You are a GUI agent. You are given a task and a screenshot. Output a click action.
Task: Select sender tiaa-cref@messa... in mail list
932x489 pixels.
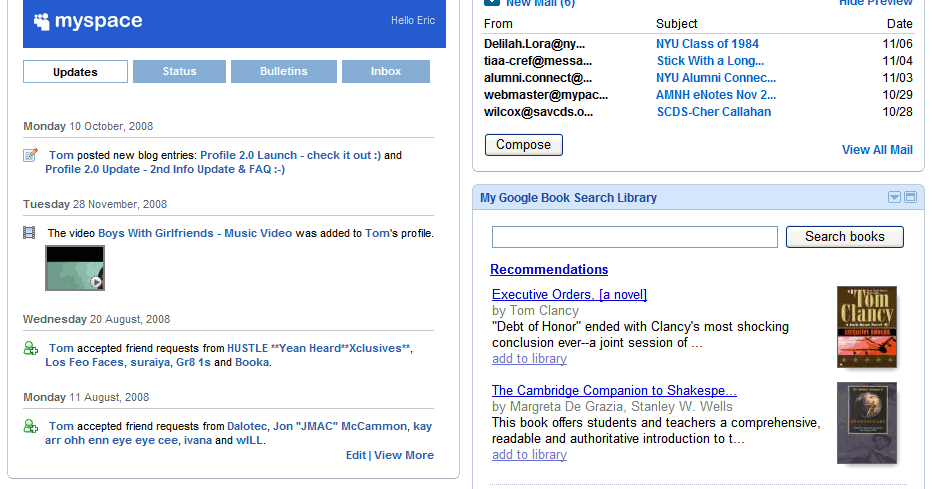[537, 61]
